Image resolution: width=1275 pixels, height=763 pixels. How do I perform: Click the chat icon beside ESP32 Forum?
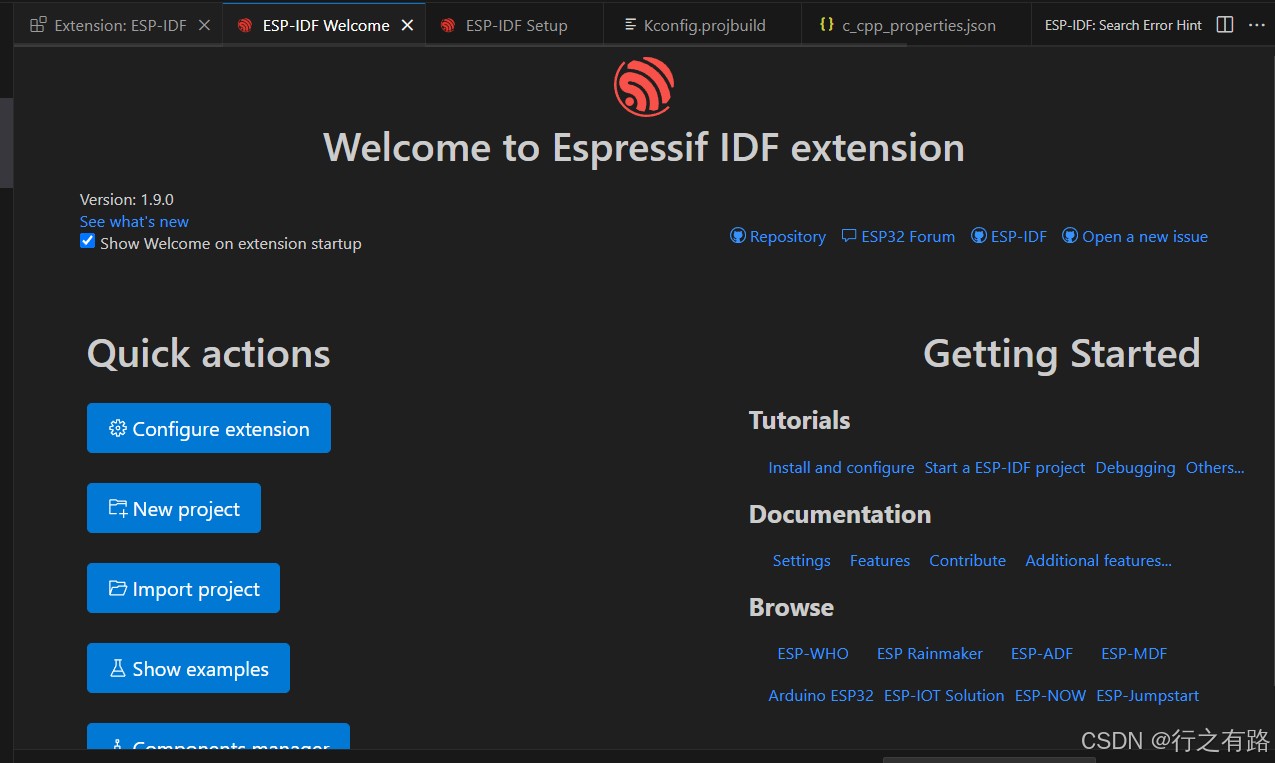point(849,236)
